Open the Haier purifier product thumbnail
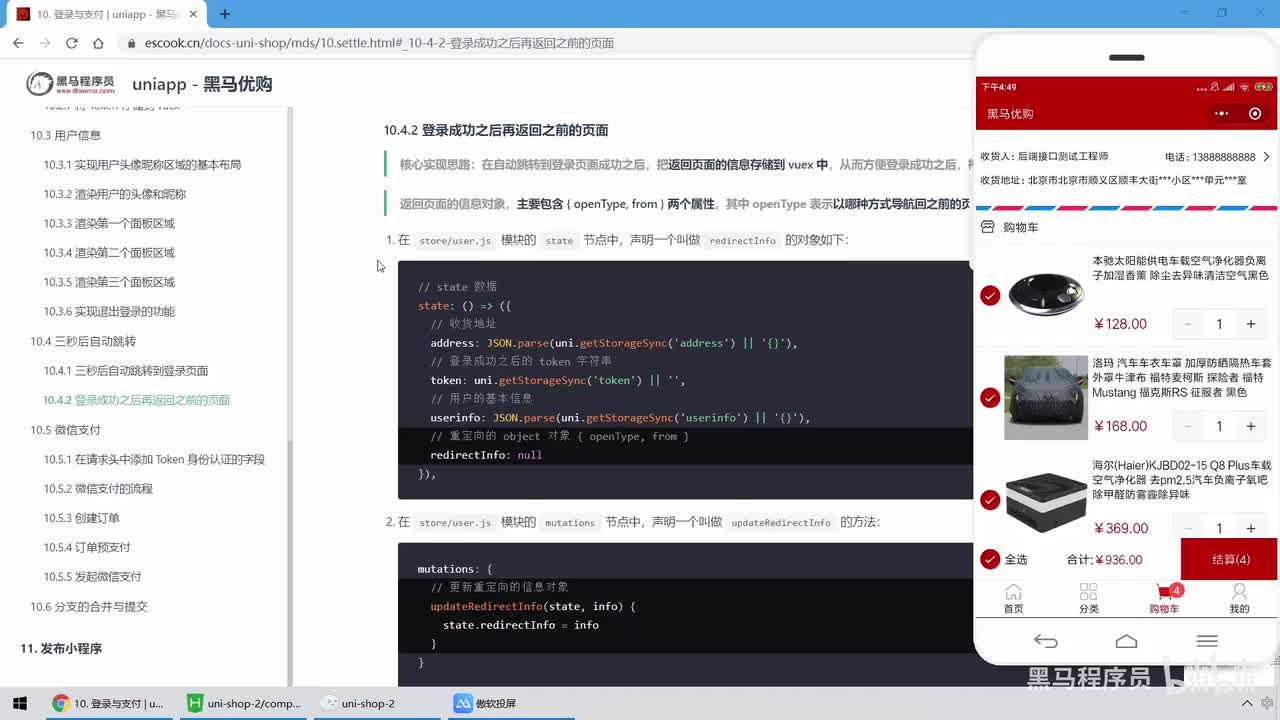The width and height of the screenshot is (1280, 720). [1046, 500]
